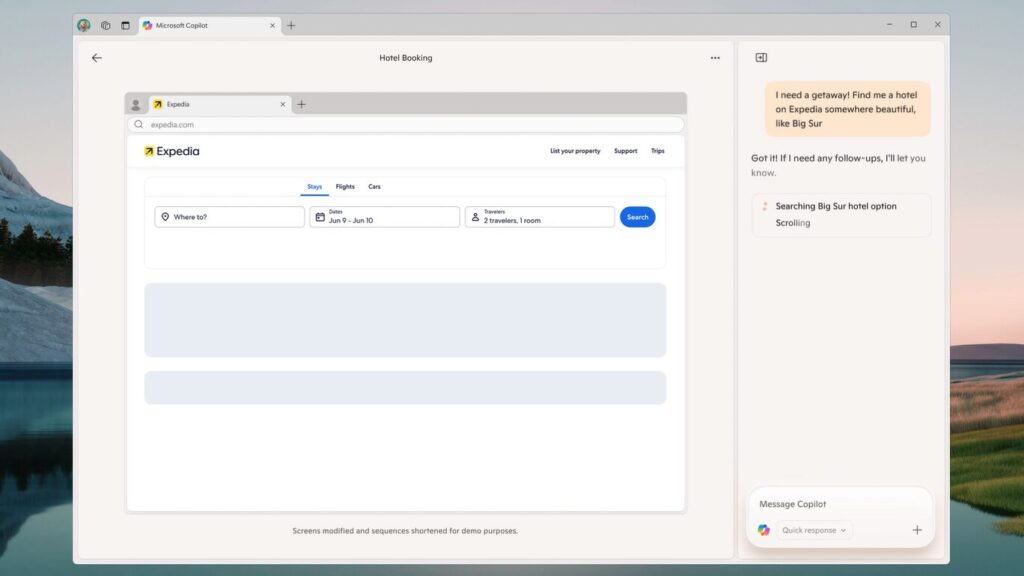Open the three-dot more options menu
Viewport: 1024px width, 576px height.
715,58
